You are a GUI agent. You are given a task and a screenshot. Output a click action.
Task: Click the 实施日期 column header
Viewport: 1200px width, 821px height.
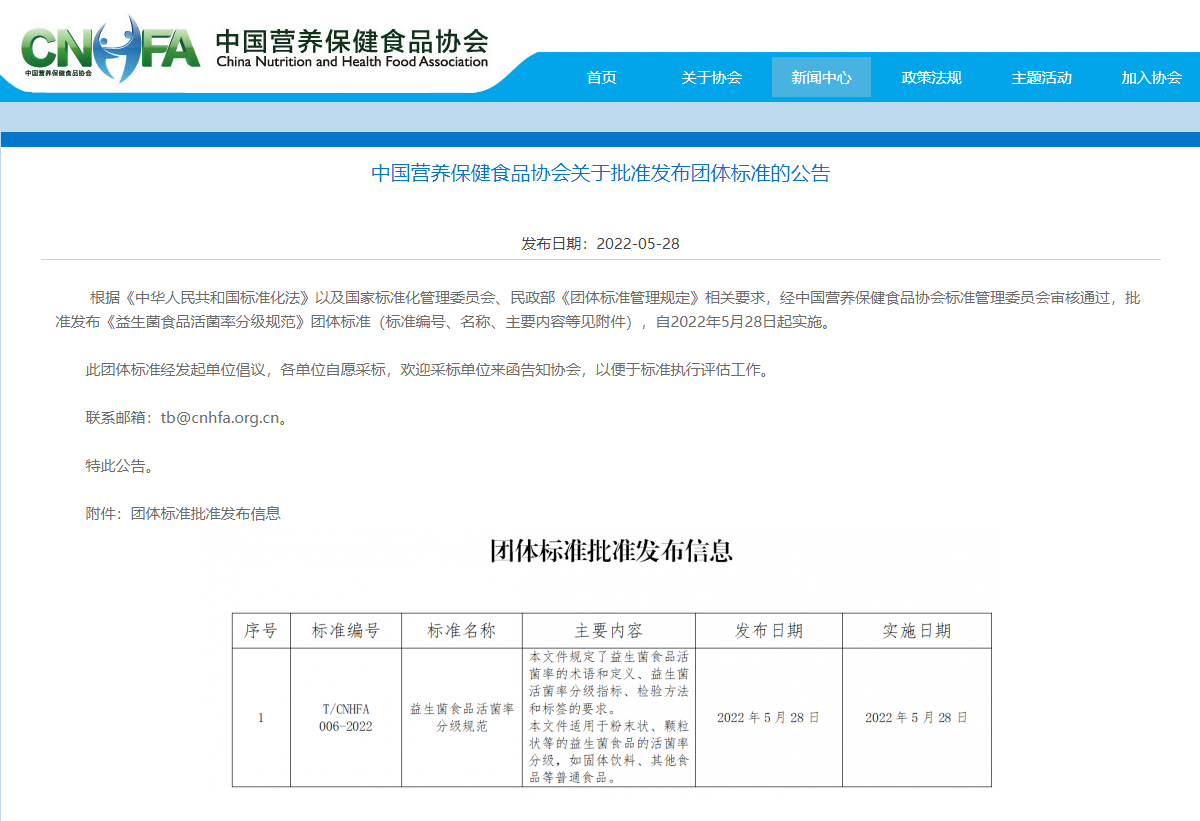point(917,631)
